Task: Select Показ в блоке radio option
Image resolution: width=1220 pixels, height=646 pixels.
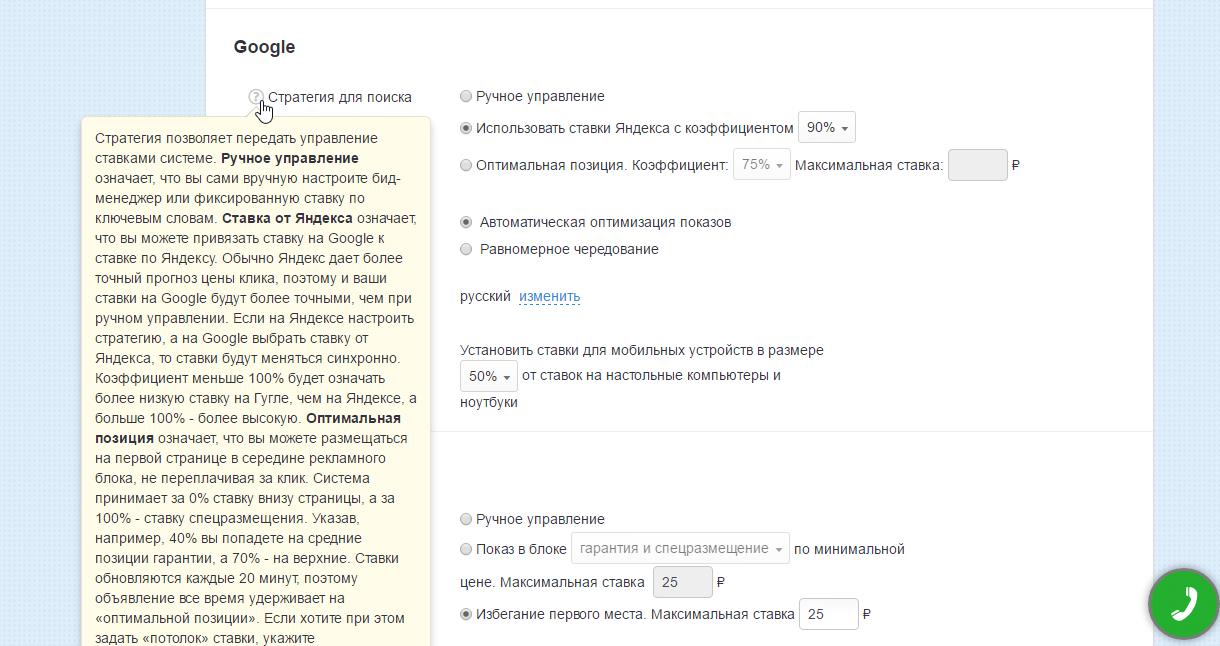Action: (466, 549)
